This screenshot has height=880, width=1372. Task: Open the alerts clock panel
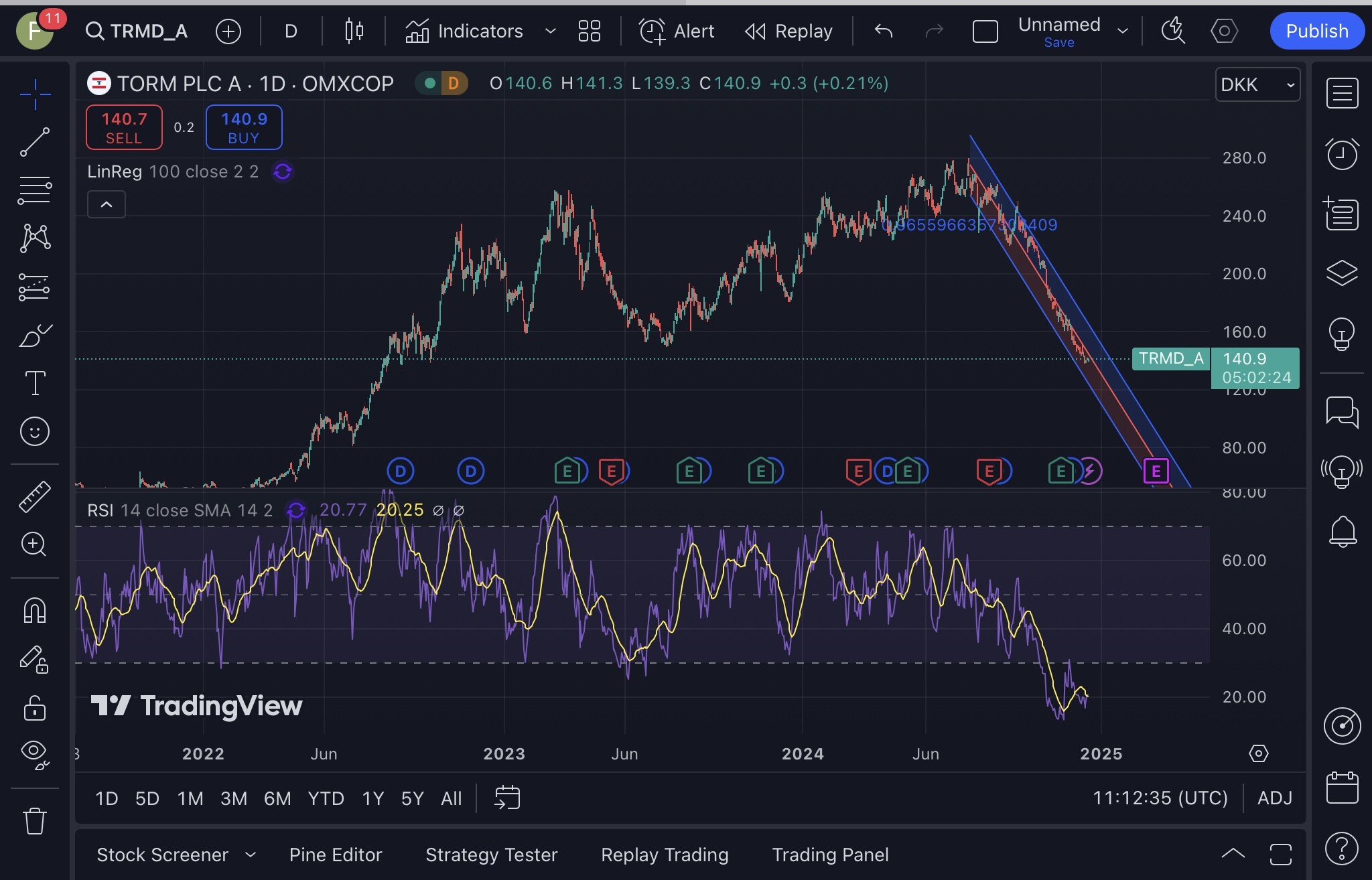click(x=1342, y=153)
